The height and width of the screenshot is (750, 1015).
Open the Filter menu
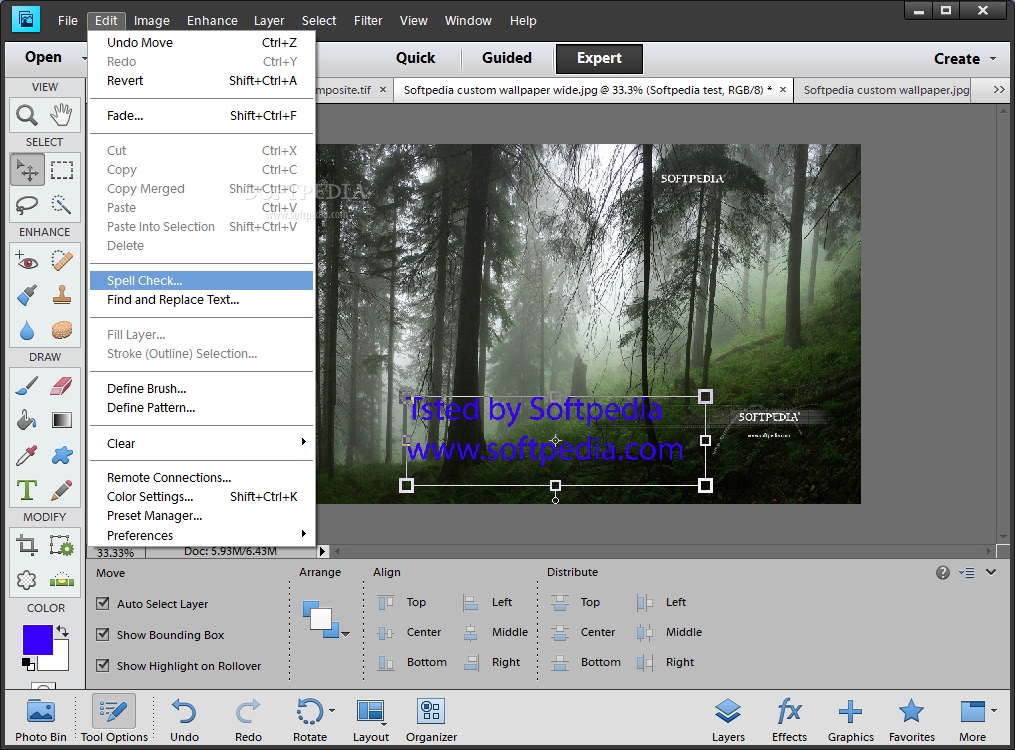point(368,21)
